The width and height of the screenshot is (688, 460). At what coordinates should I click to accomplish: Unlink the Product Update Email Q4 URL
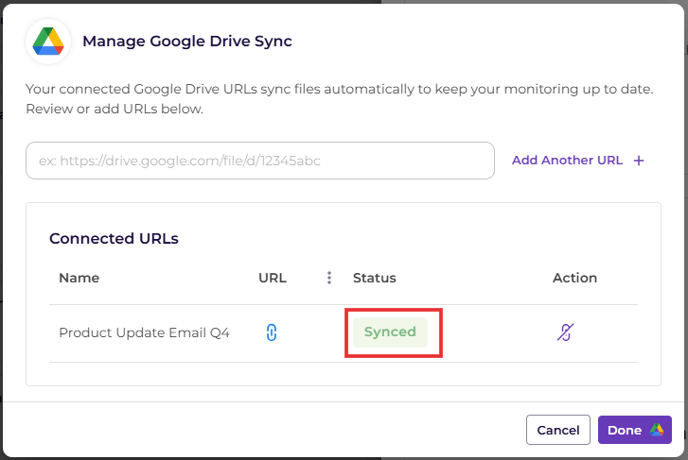click(x=565, y=332)
